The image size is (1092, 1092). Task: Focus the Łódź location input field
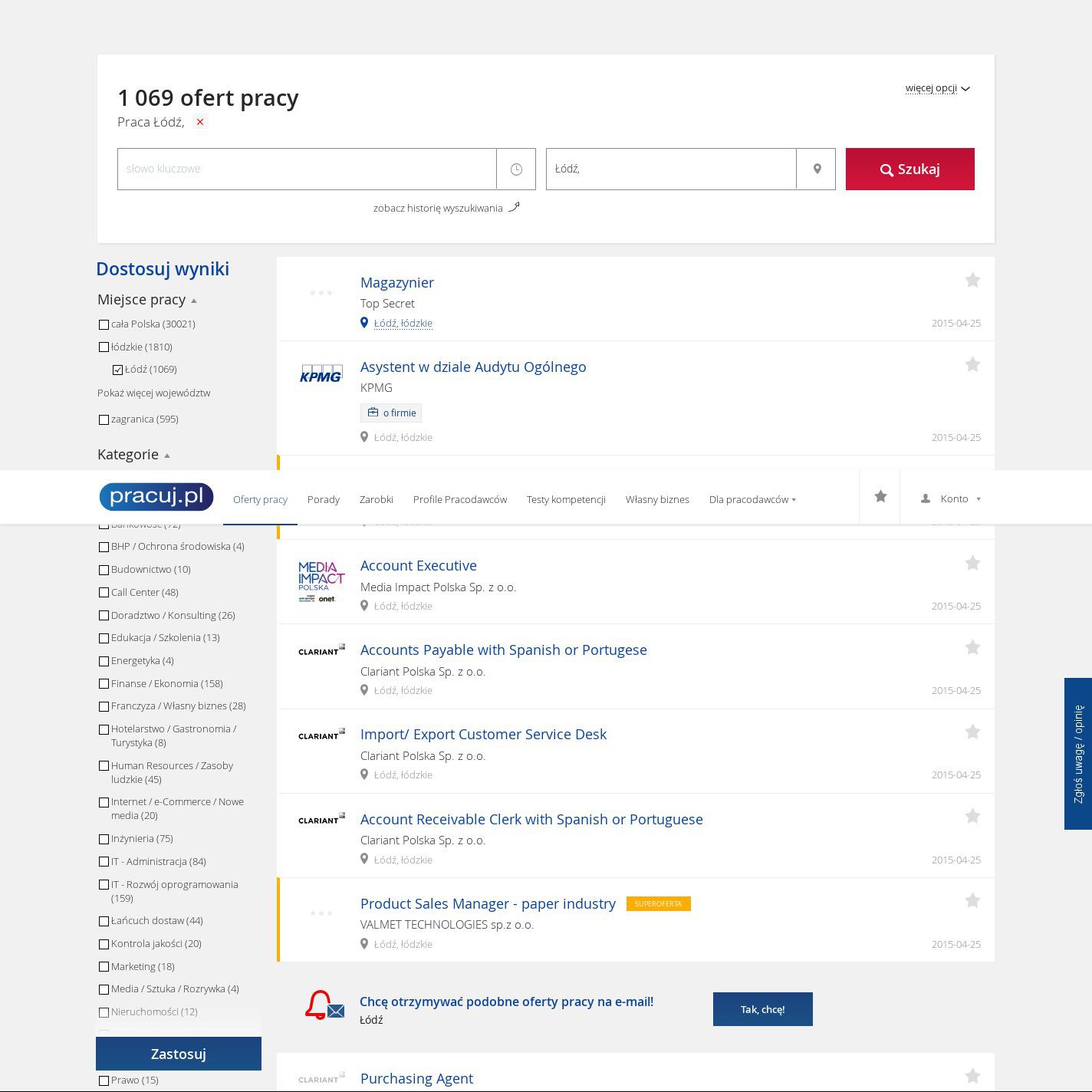[x=671, y=169]
